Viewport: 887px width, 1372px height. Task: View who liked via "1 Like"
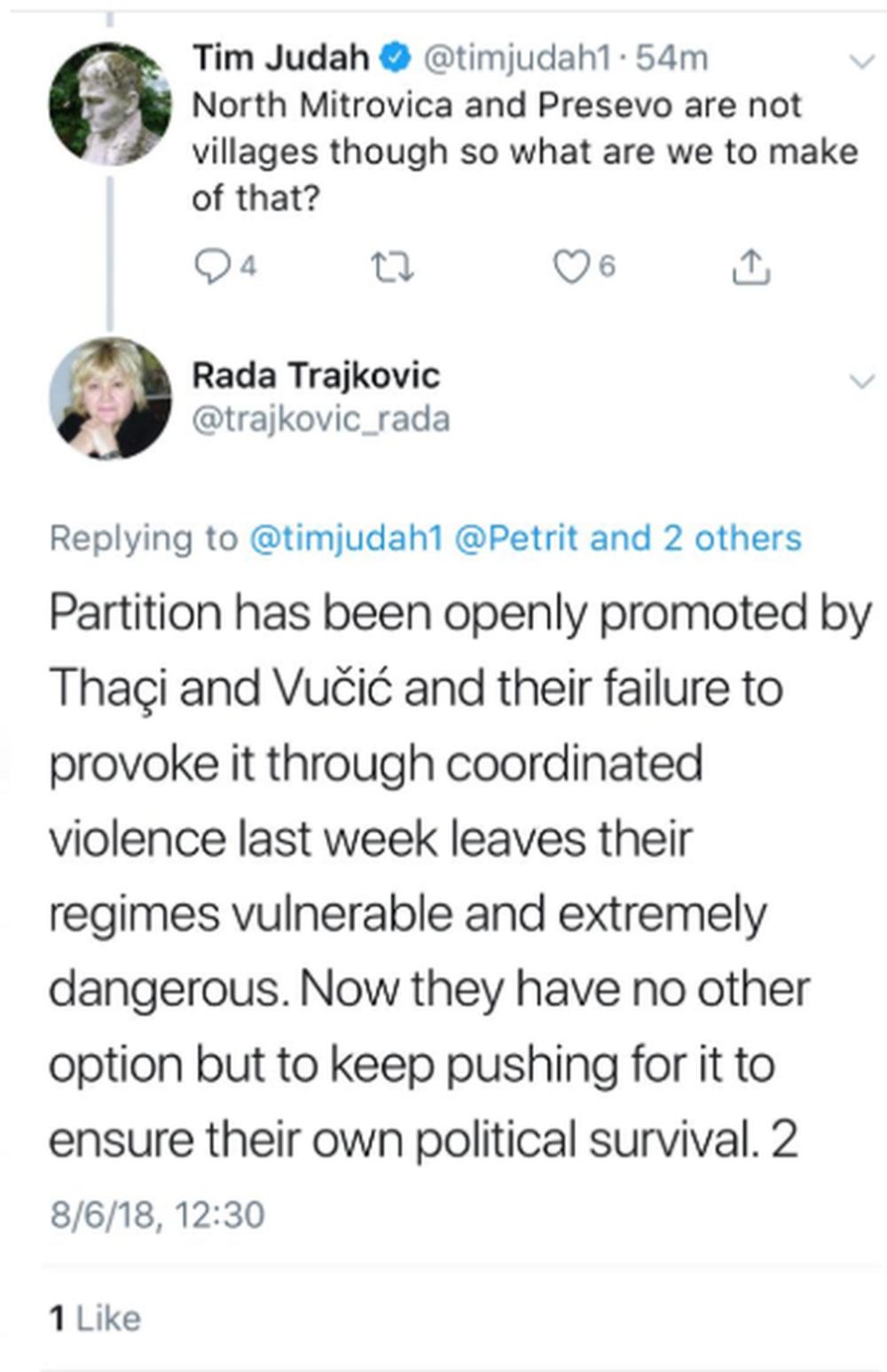95,1319
